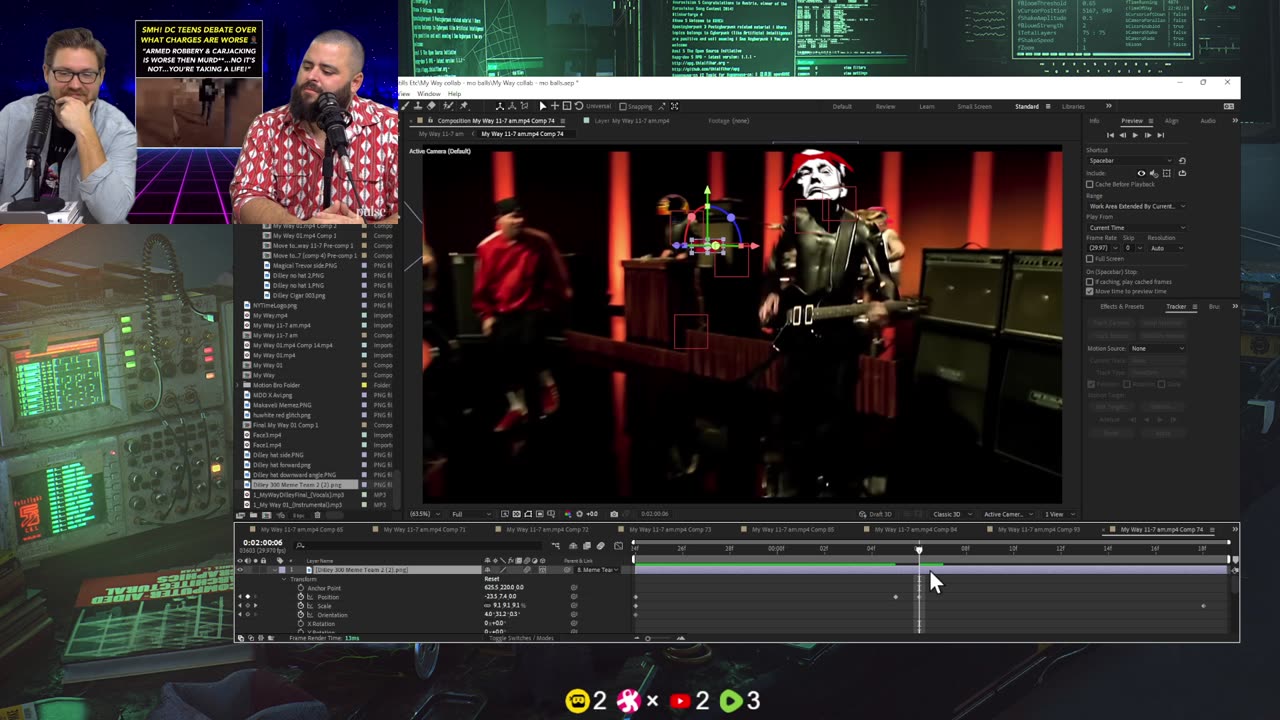Open the Play From Current Time dropdown
This screenshot has height=720, width=1280.
point(1137,228)
